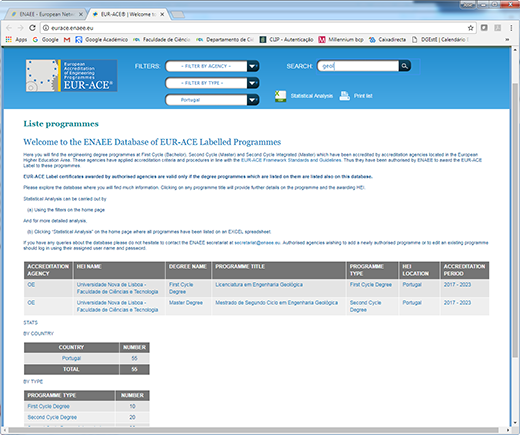Open the CLIP - Autenticação bookmark

[x=287, y=40]
